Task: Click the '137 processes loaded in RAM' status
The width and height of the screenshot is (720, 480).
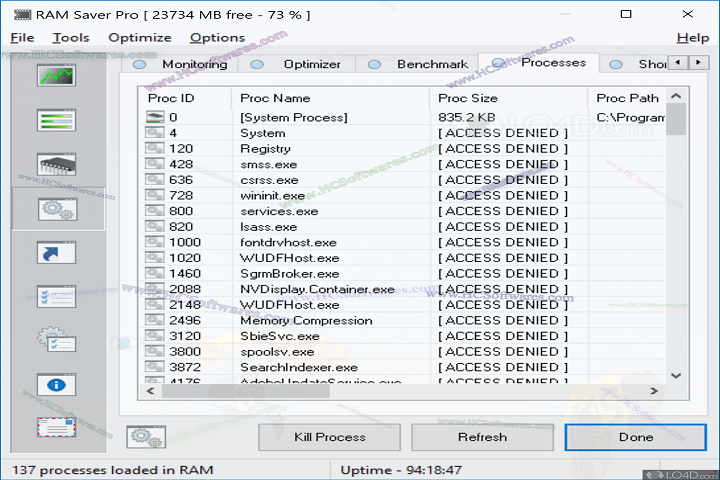Action: [x=112, y=470]
